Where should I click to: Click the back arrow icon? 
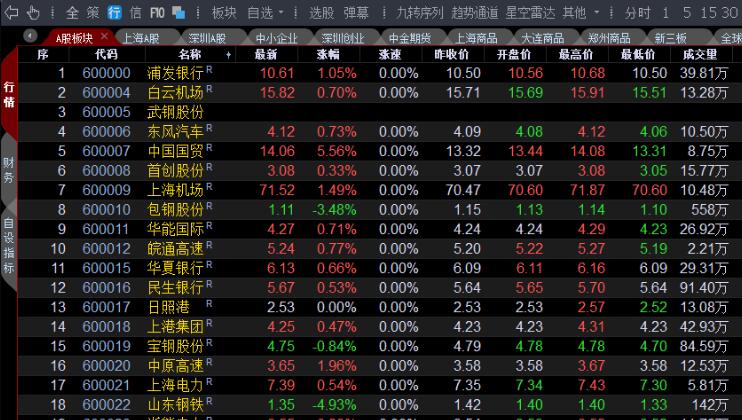click(11, 12)
